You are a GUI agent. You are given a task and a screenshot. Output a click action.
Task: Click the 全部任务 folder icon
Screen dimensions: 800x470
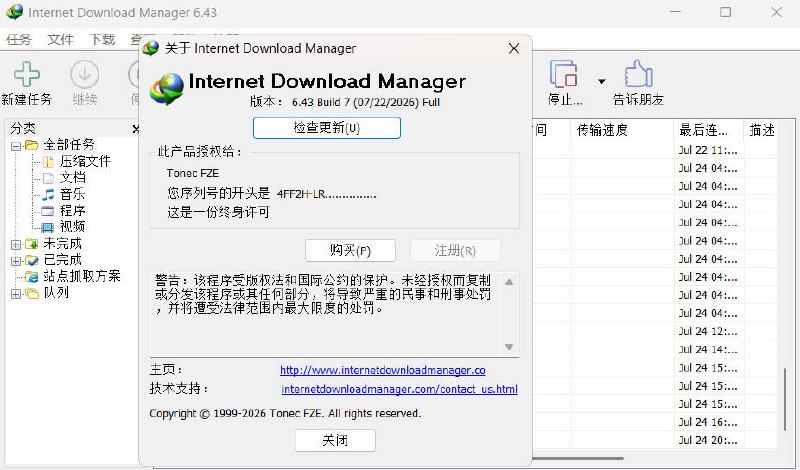(x=32, y=145)
